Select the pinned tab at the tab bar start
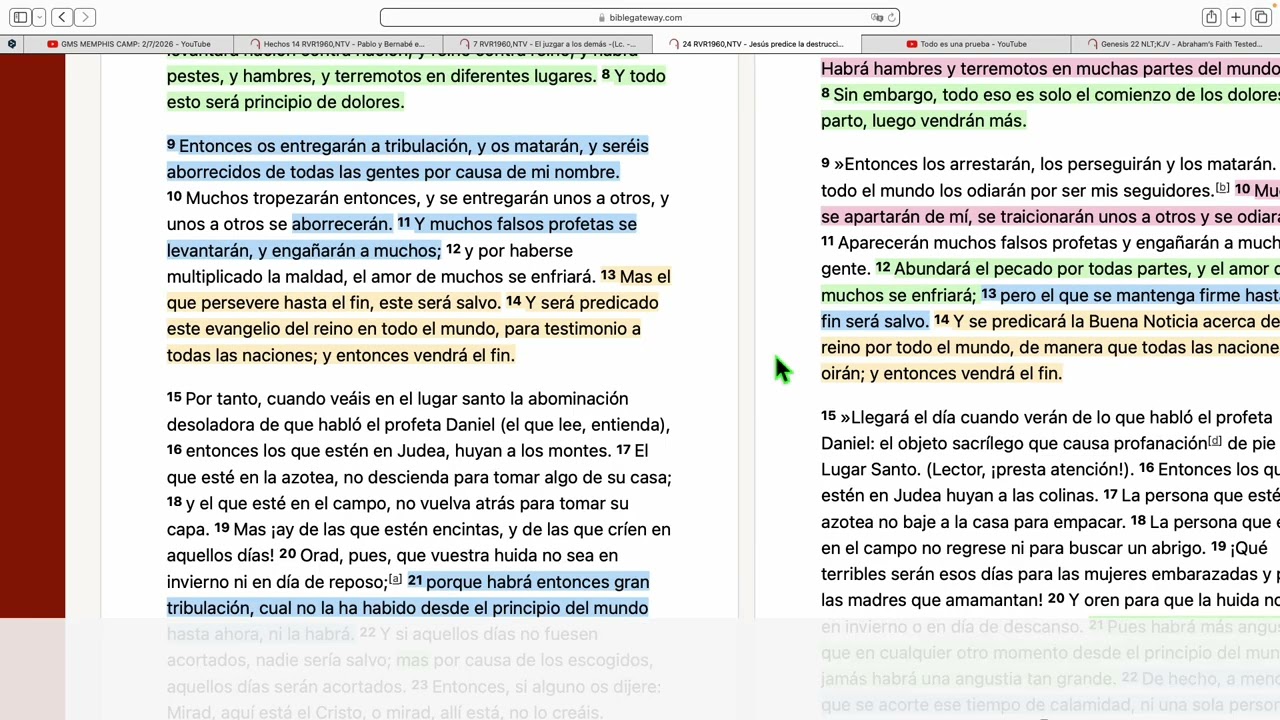The image size is (1280, 720). point(11,44)
